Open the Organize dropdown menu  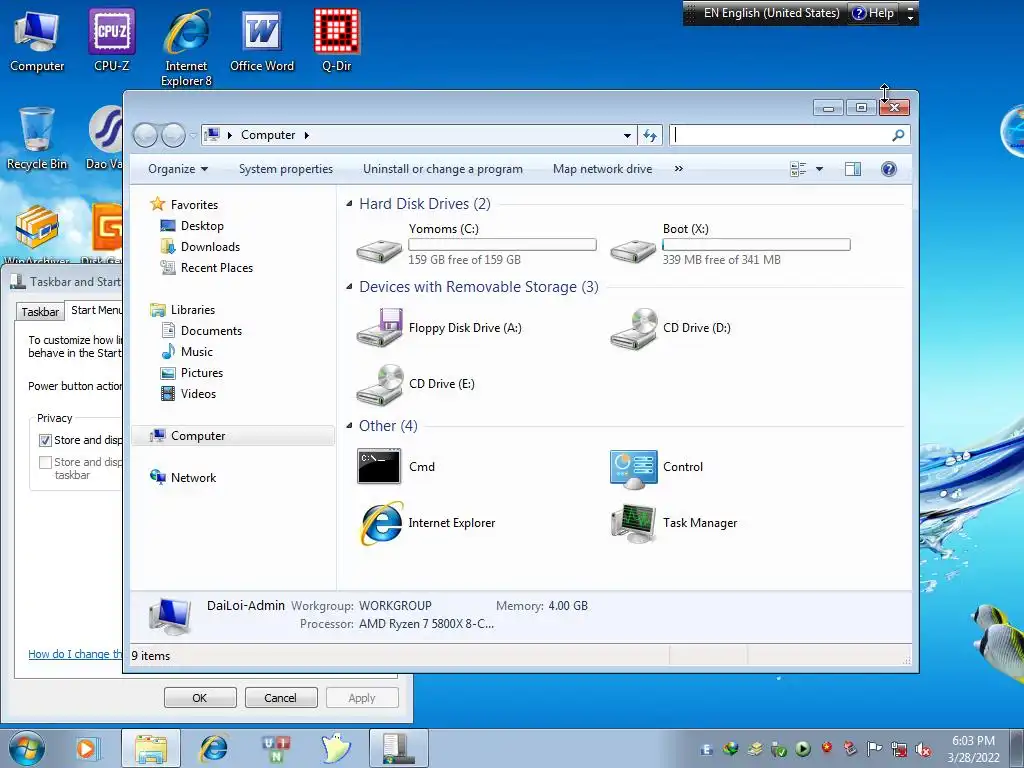tap(178, 169)
